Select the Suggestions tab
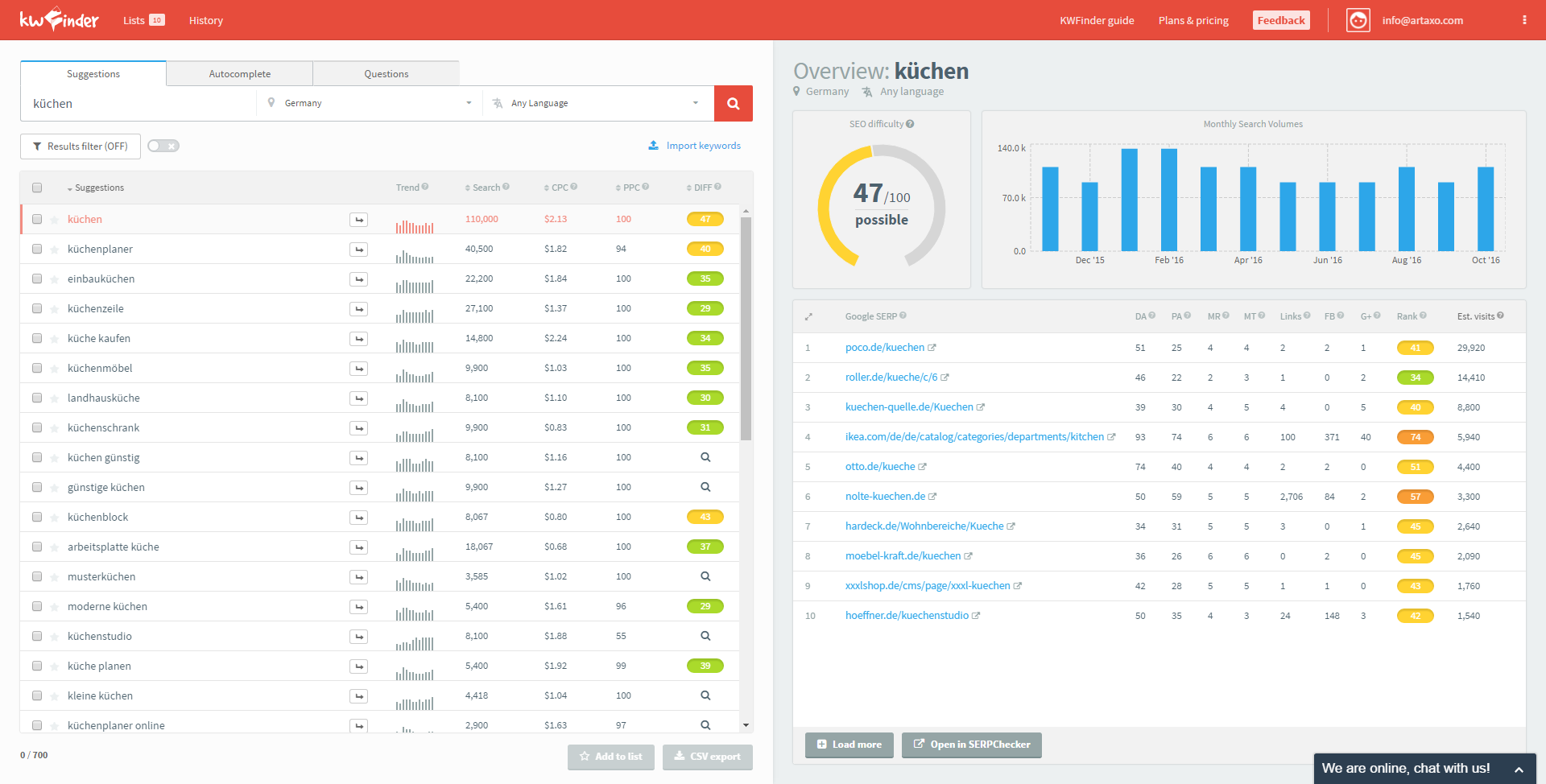 pos(93,73)
